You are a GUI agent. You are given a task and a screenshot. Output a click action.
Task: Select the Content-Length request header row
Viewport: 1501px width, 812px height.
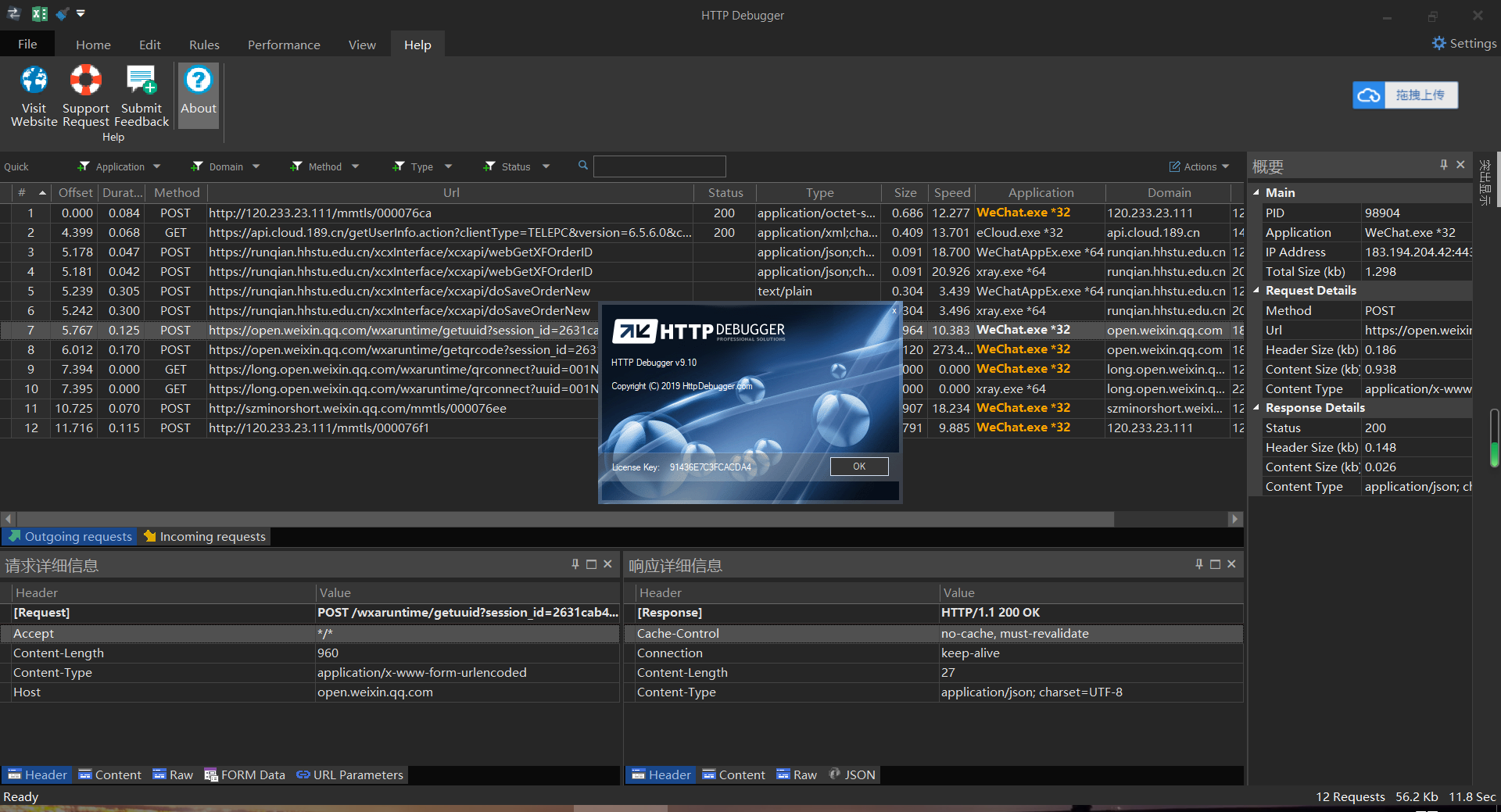(310, 653)
